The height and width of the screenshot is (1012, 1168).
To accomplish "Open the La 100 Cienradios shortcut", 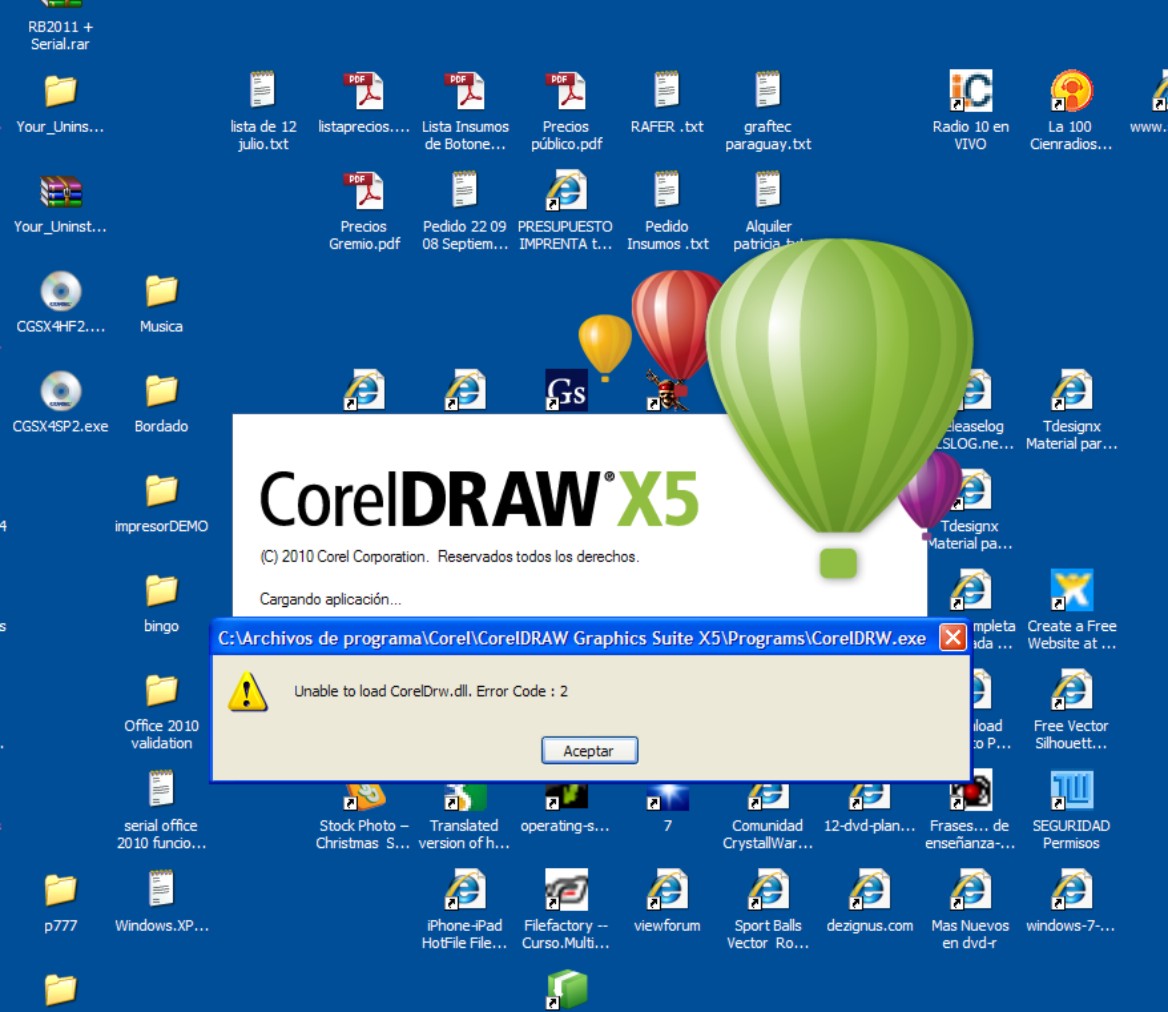I will tap(1070, 92).
